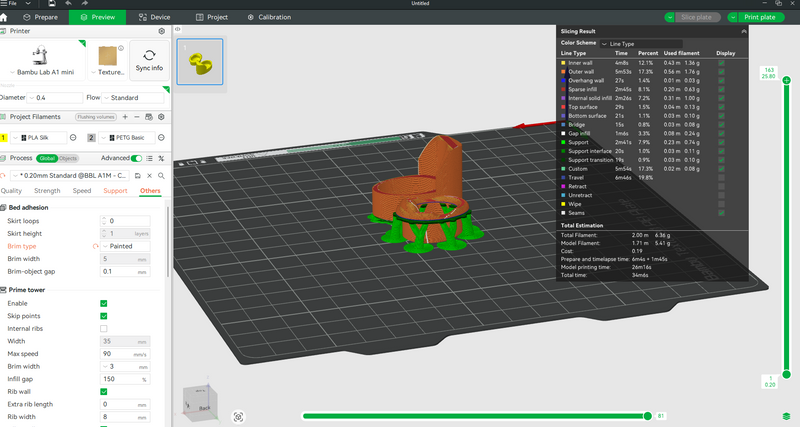Add a new filament with plus icon
800x427 pixels.
point(125,117)
